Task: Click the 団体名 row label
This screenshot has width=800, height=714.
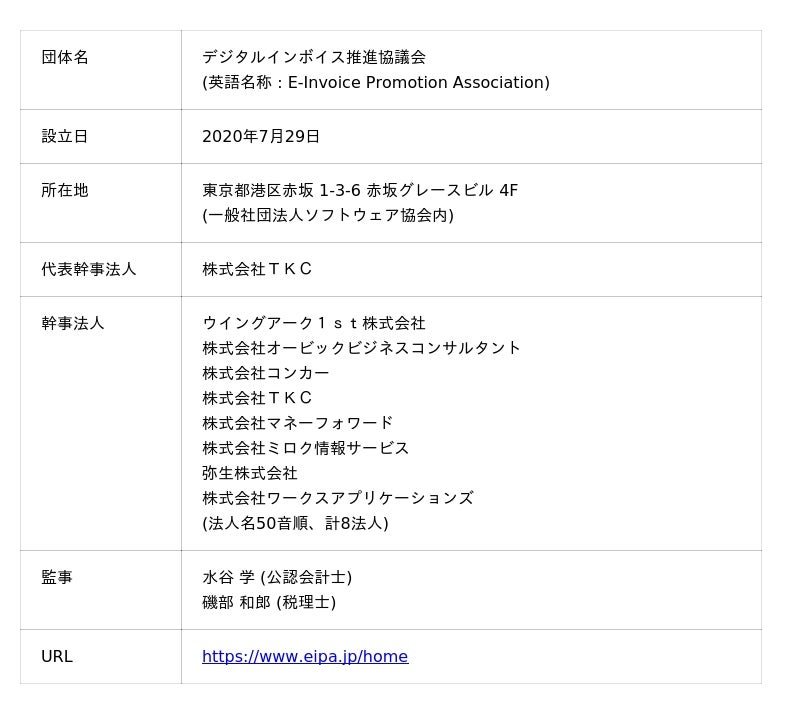Action: click(x=65, y=58)
